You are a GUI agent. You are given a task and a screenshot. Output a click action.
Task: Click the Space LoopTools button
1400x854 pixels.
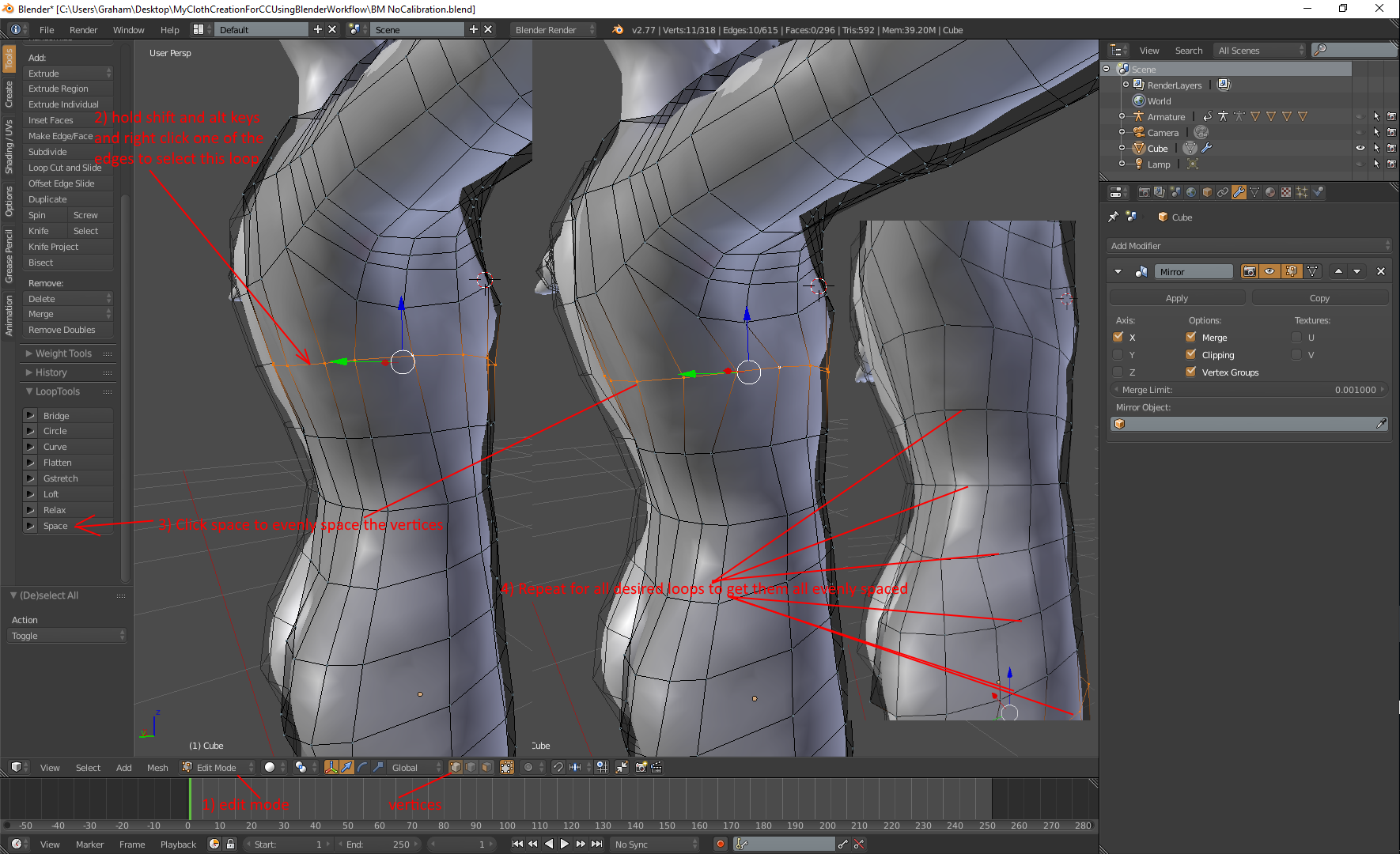click(x=68, y=526)
